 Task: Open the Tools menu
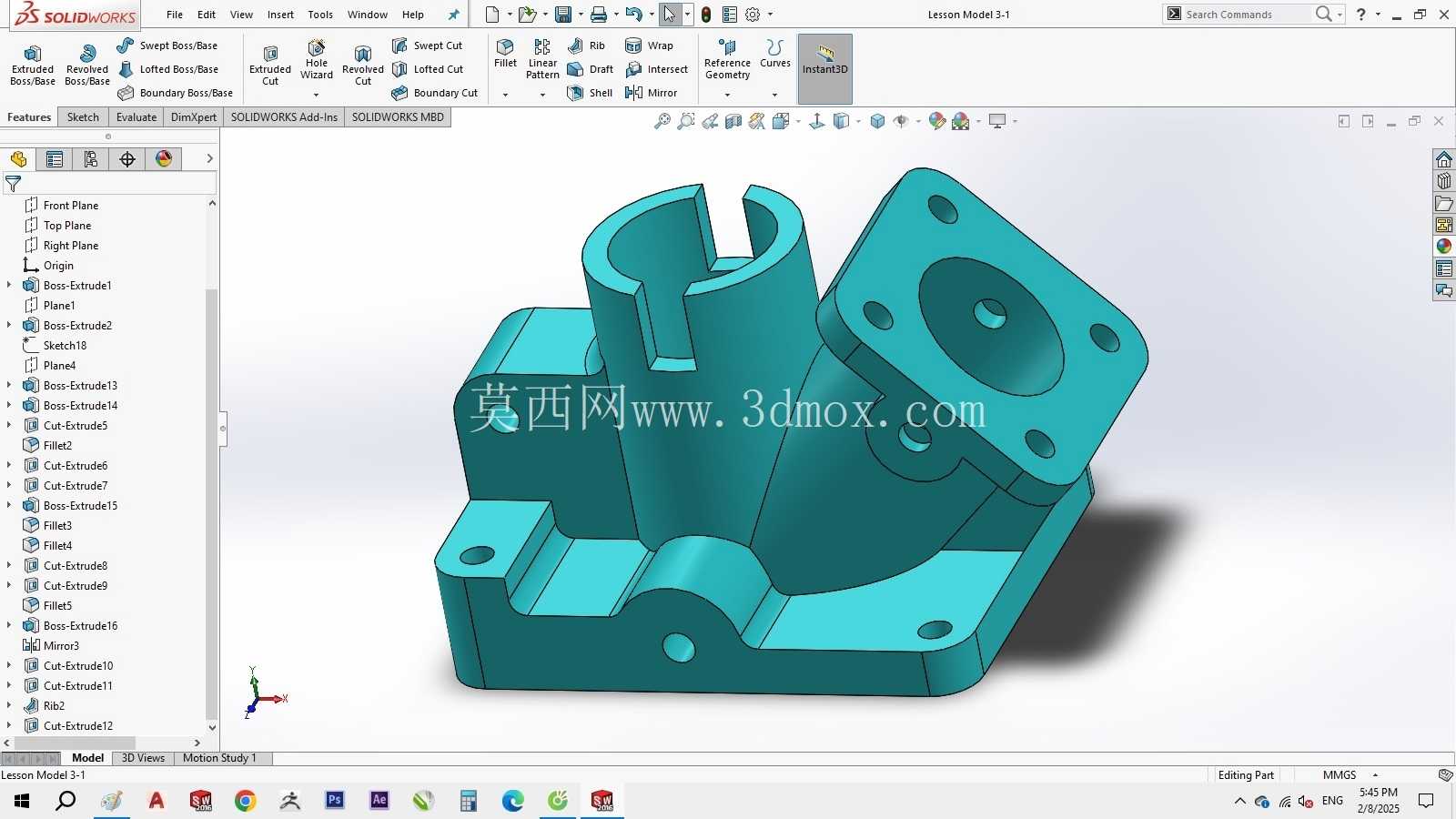[320, 15]
